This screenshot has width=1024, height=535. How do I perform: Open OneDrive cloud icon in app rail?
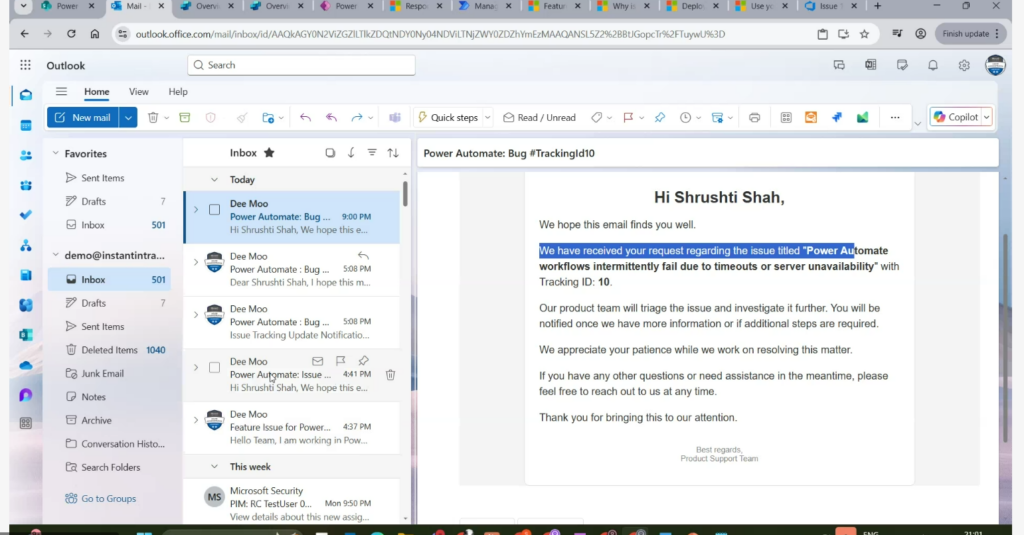pyautogui.click(x=25, y=365)
